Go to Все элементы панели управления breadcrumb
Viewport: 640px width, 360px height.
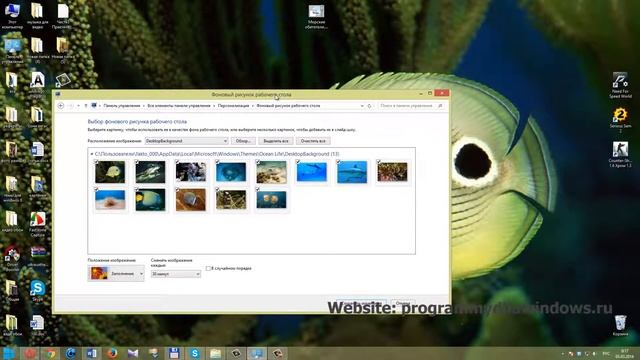coord(179,106)
